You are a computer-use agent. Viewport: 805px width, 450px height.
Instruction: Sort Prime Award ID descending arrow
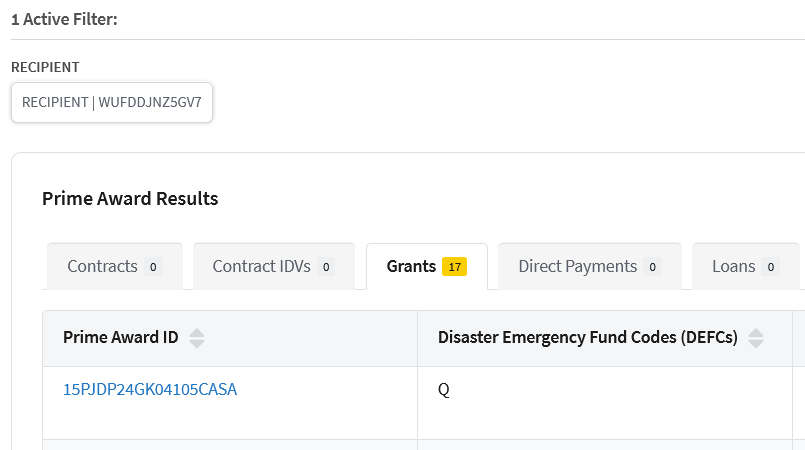(197, 343)
